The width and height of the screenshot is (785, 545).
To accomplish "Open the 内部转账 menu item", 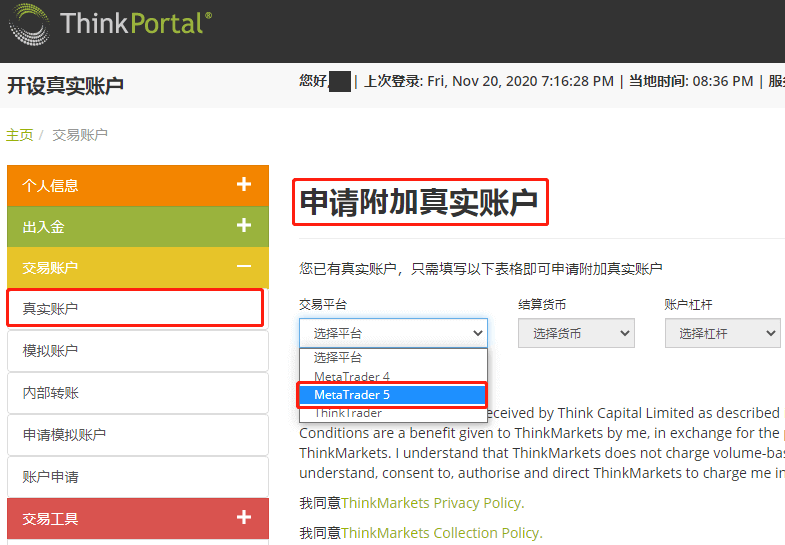I will point(138,393).
